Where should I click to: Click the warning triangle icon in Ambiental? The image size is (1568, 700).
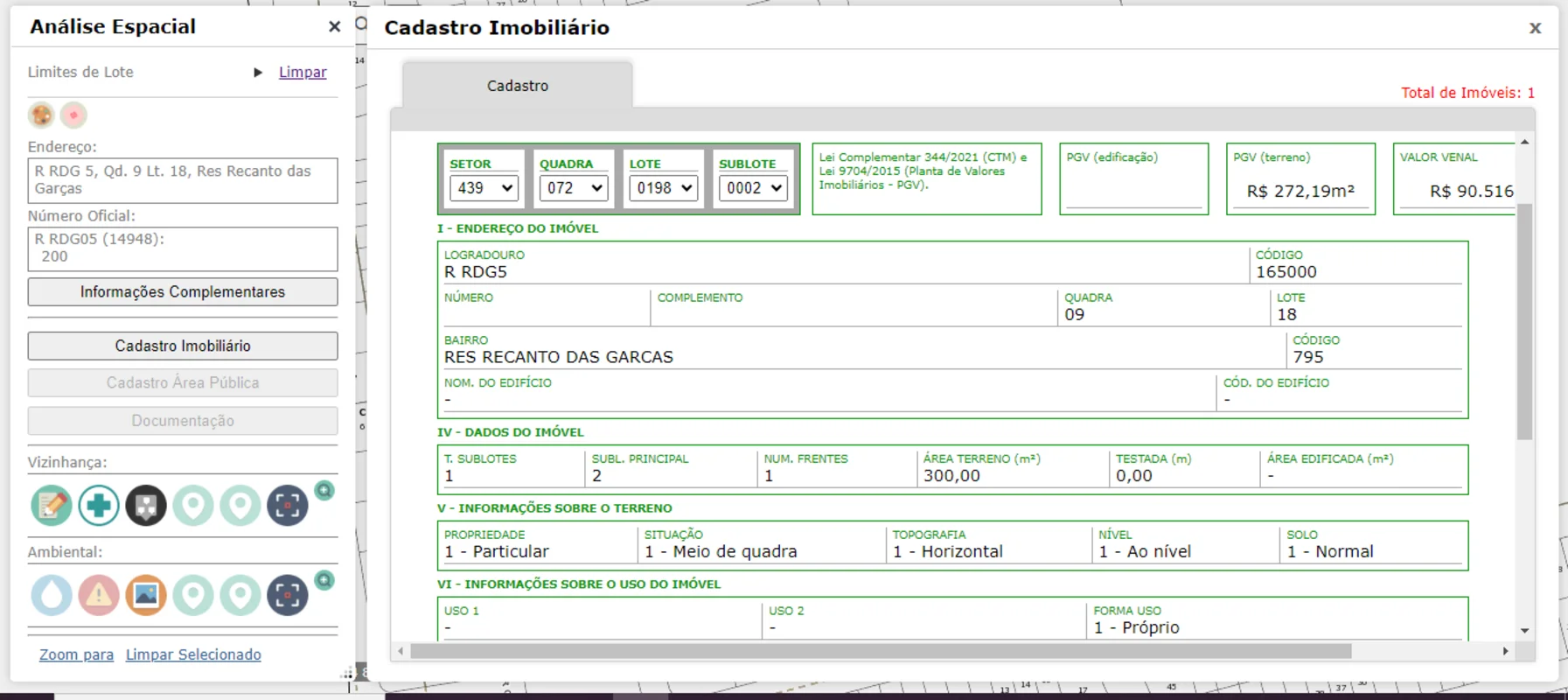(x=99, y=595)
